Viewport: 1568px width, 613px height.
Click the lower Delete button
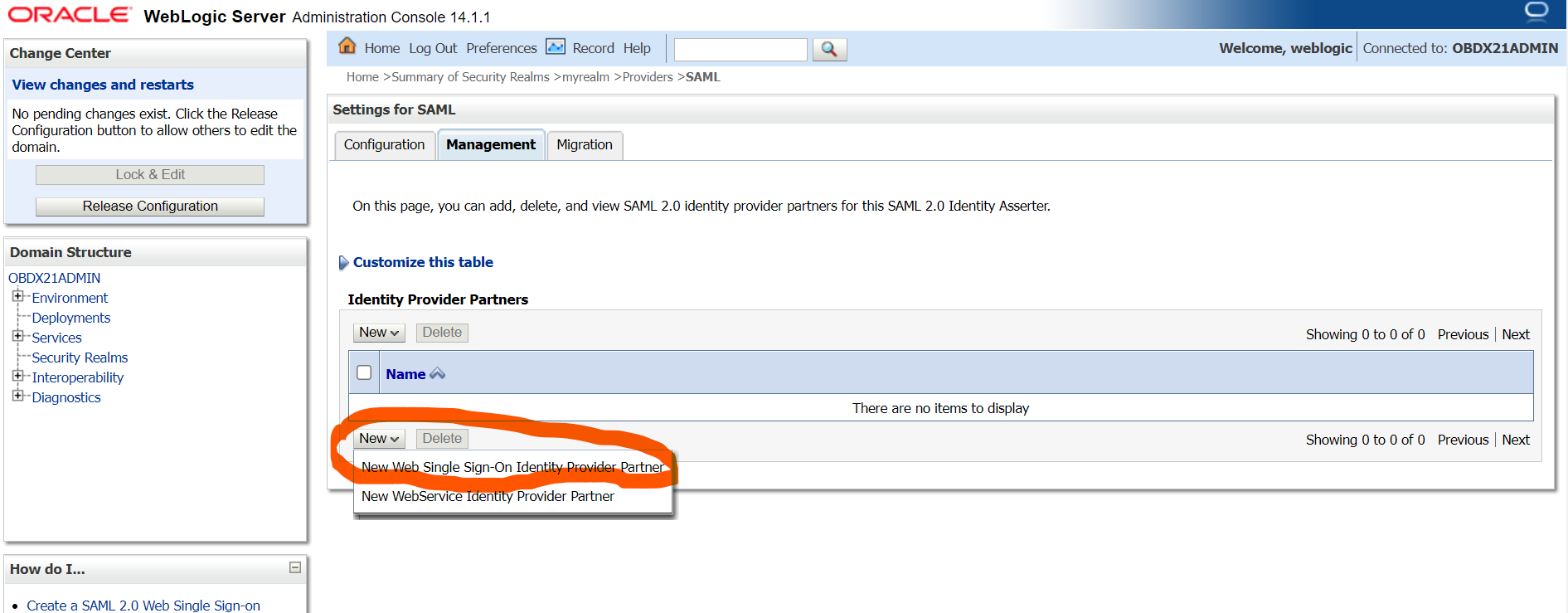pos(442,439)
